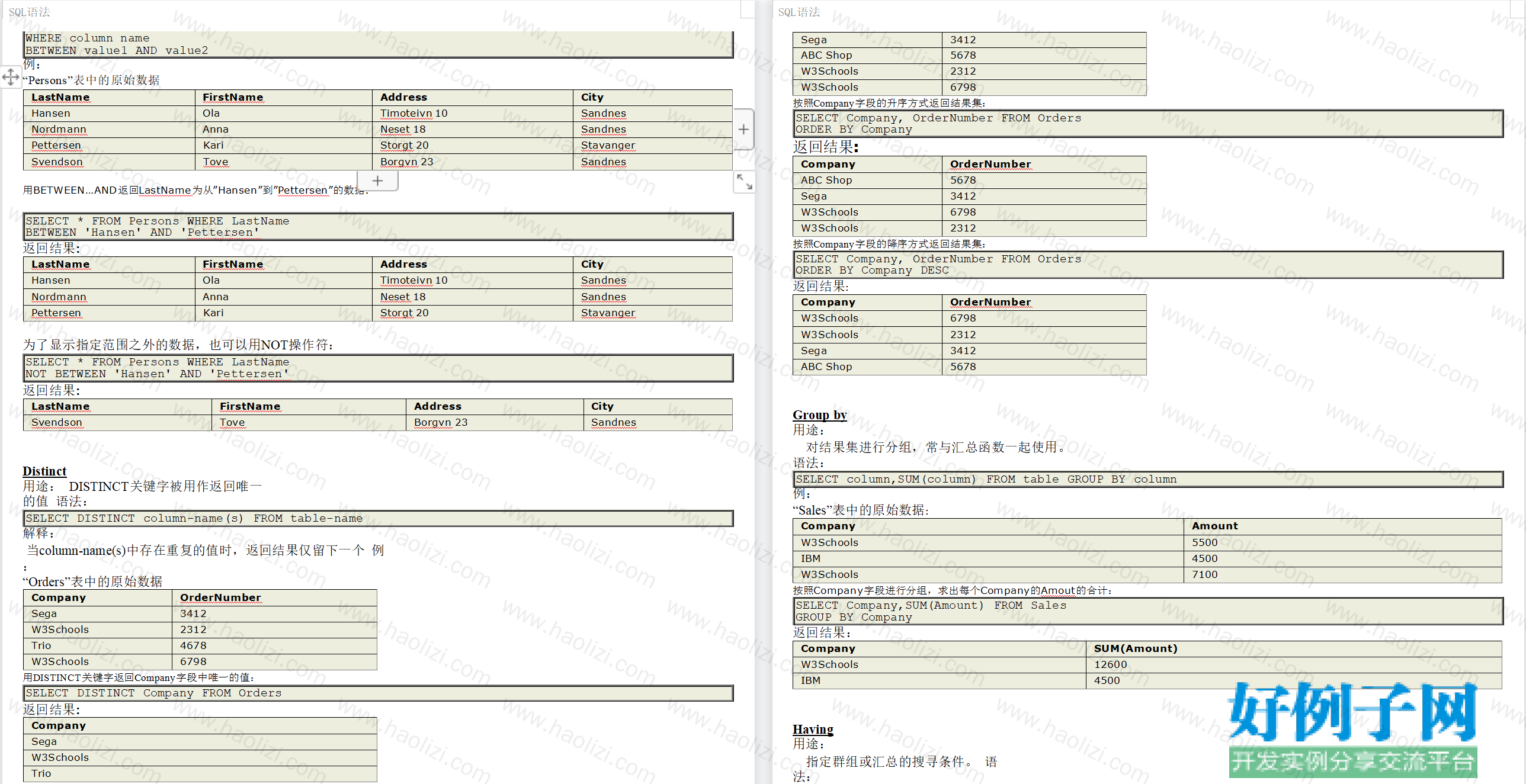
Task: Click the '按照Company字段的降序方式返回结果集' sentence
Action: [x=889, y=245]
